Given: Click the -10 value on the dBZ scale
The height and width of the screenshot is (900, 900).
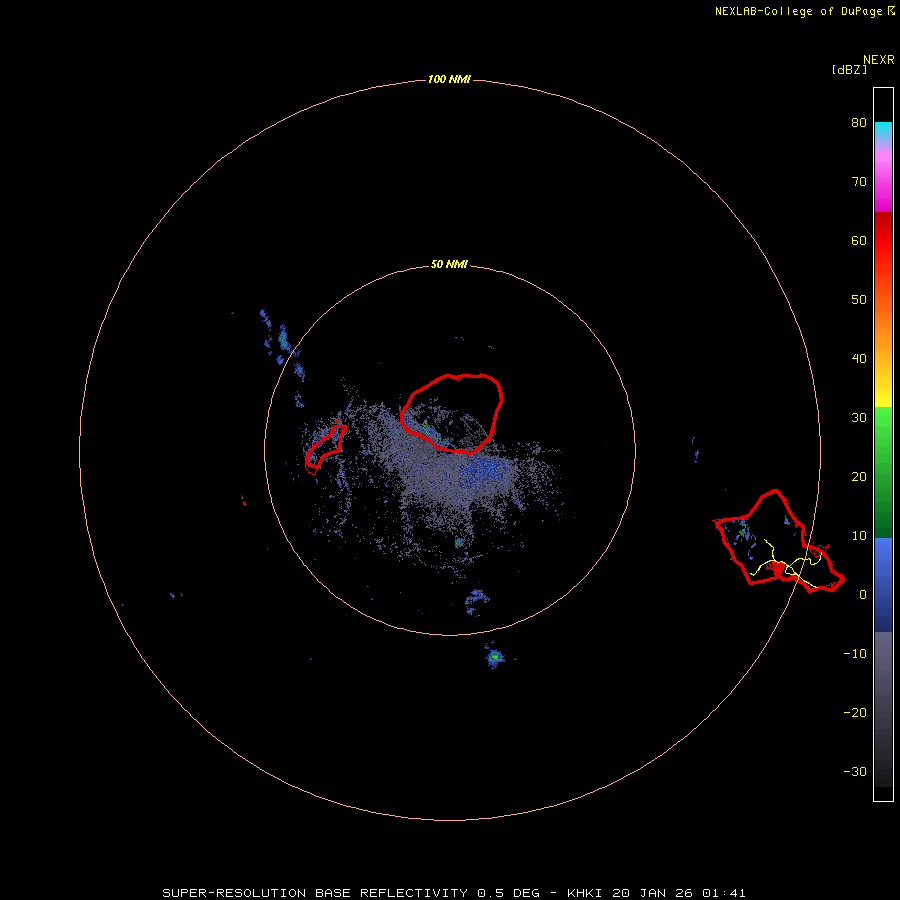Looking at the screenshot, I should [x=855, y=654].
